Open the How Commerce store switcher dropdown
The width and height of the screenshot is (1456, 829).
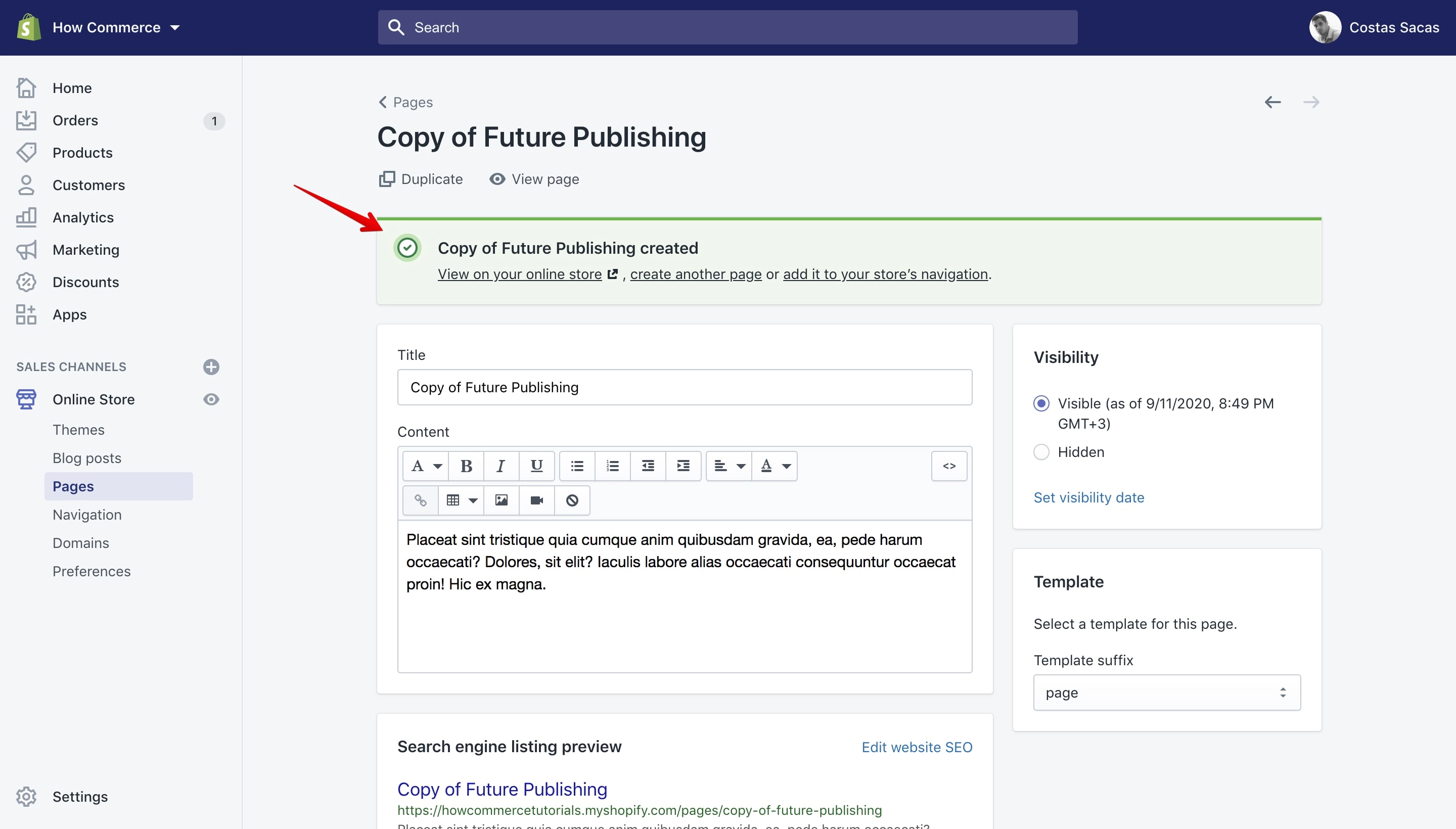116,27
